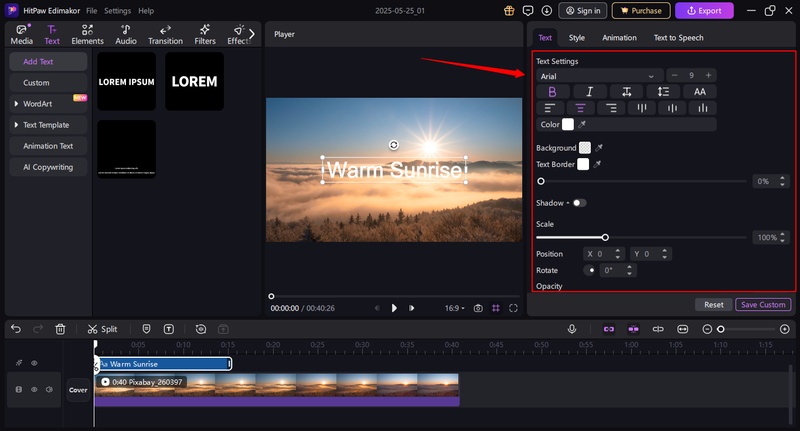Screen dimensions: 800x431
Task: Split the clip at playhead
Action: (103, 329)
